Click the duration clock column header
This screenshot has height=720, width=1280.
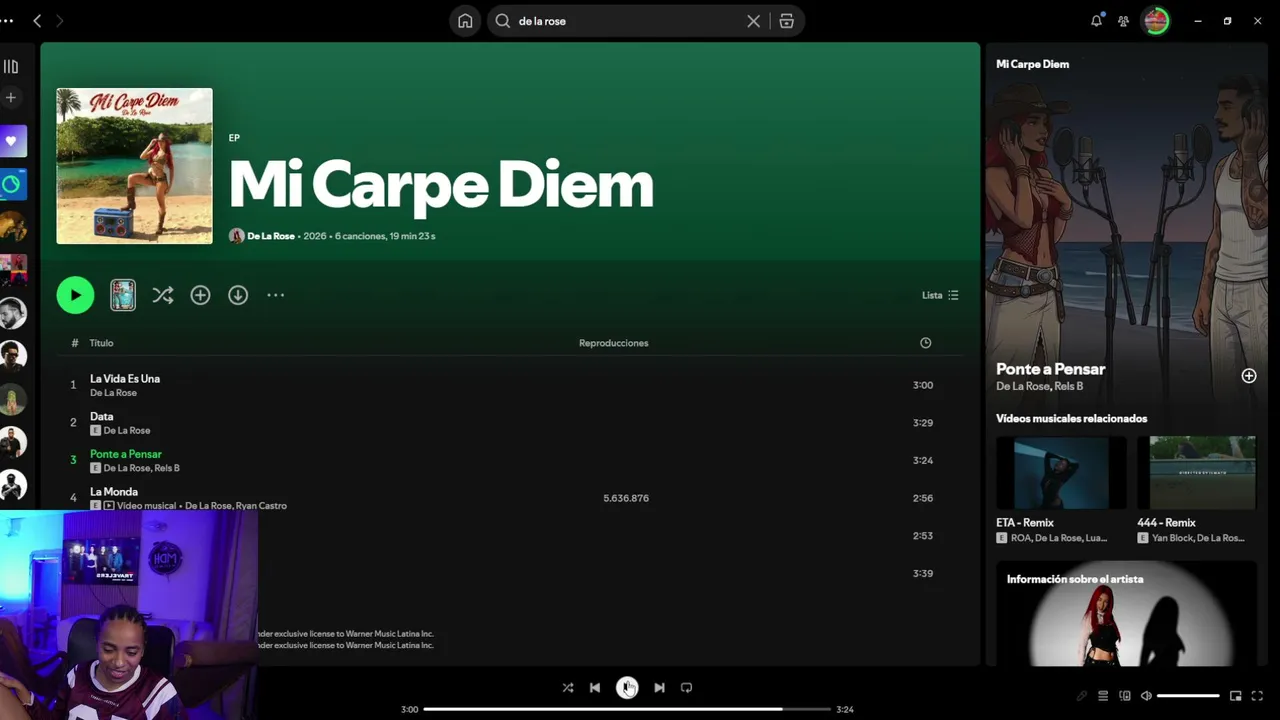(926, 343)
